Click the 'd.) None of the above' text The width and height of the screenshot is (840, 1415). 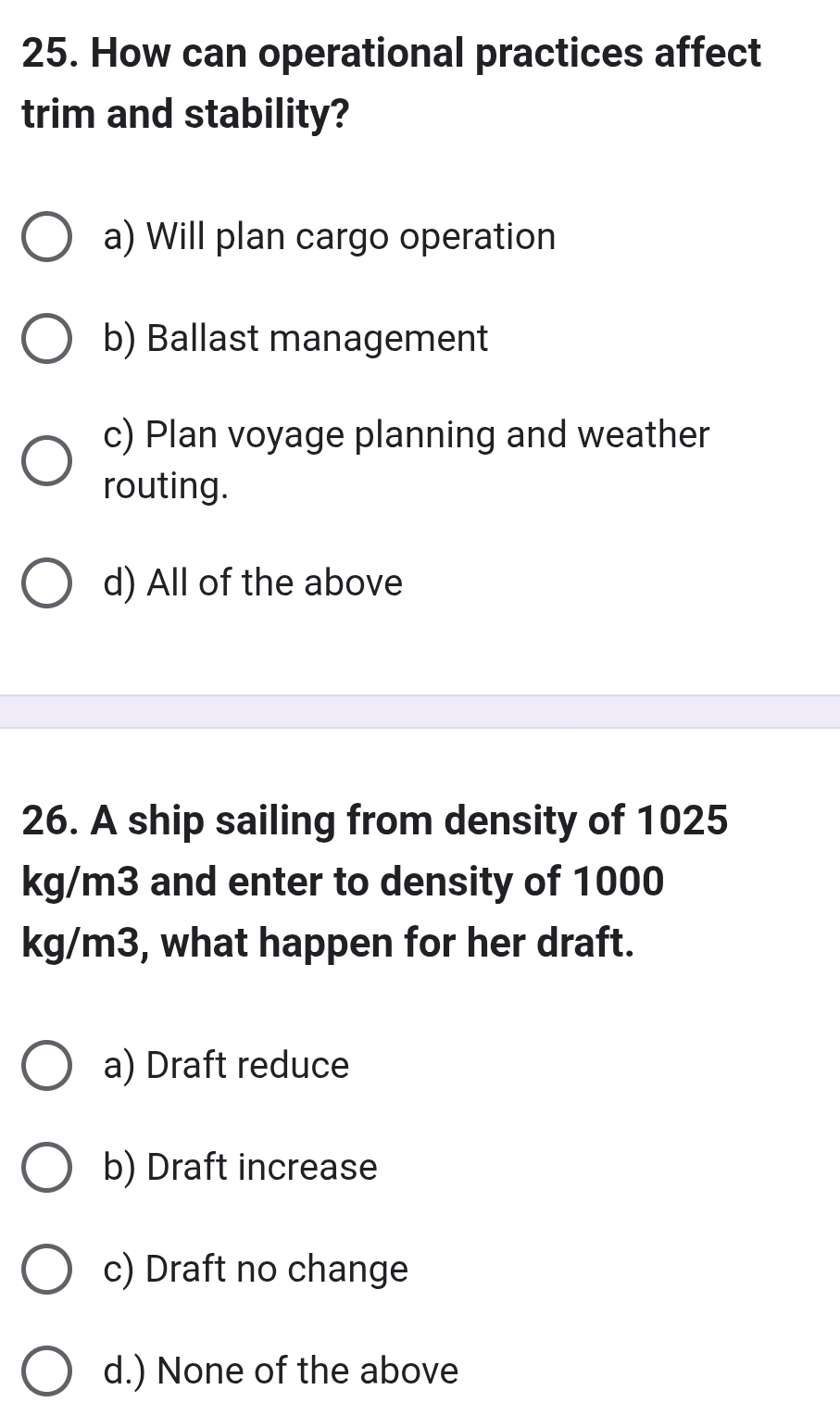(x=281, y=1371)
